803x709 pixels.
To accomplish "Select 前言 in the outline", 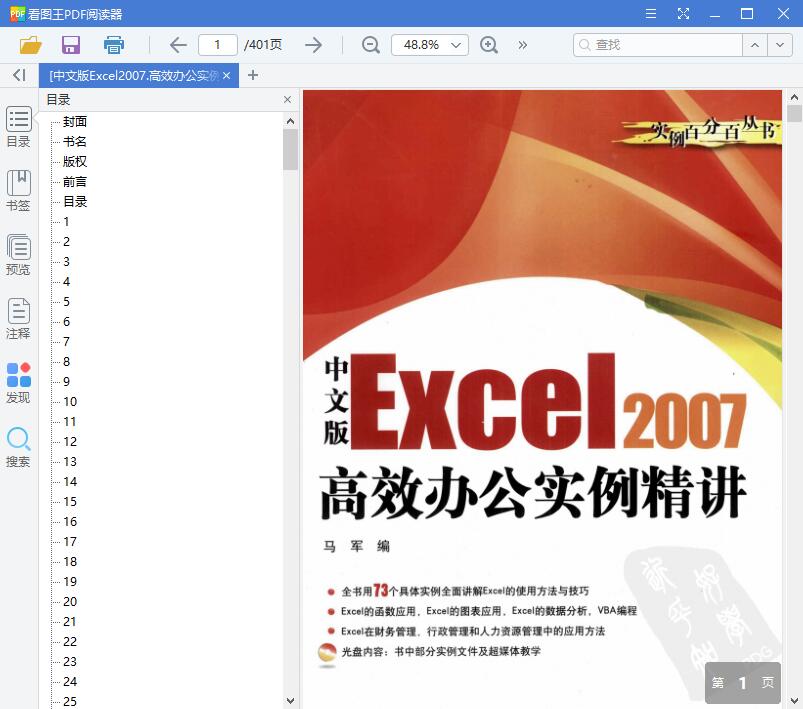I will (75, 181).
